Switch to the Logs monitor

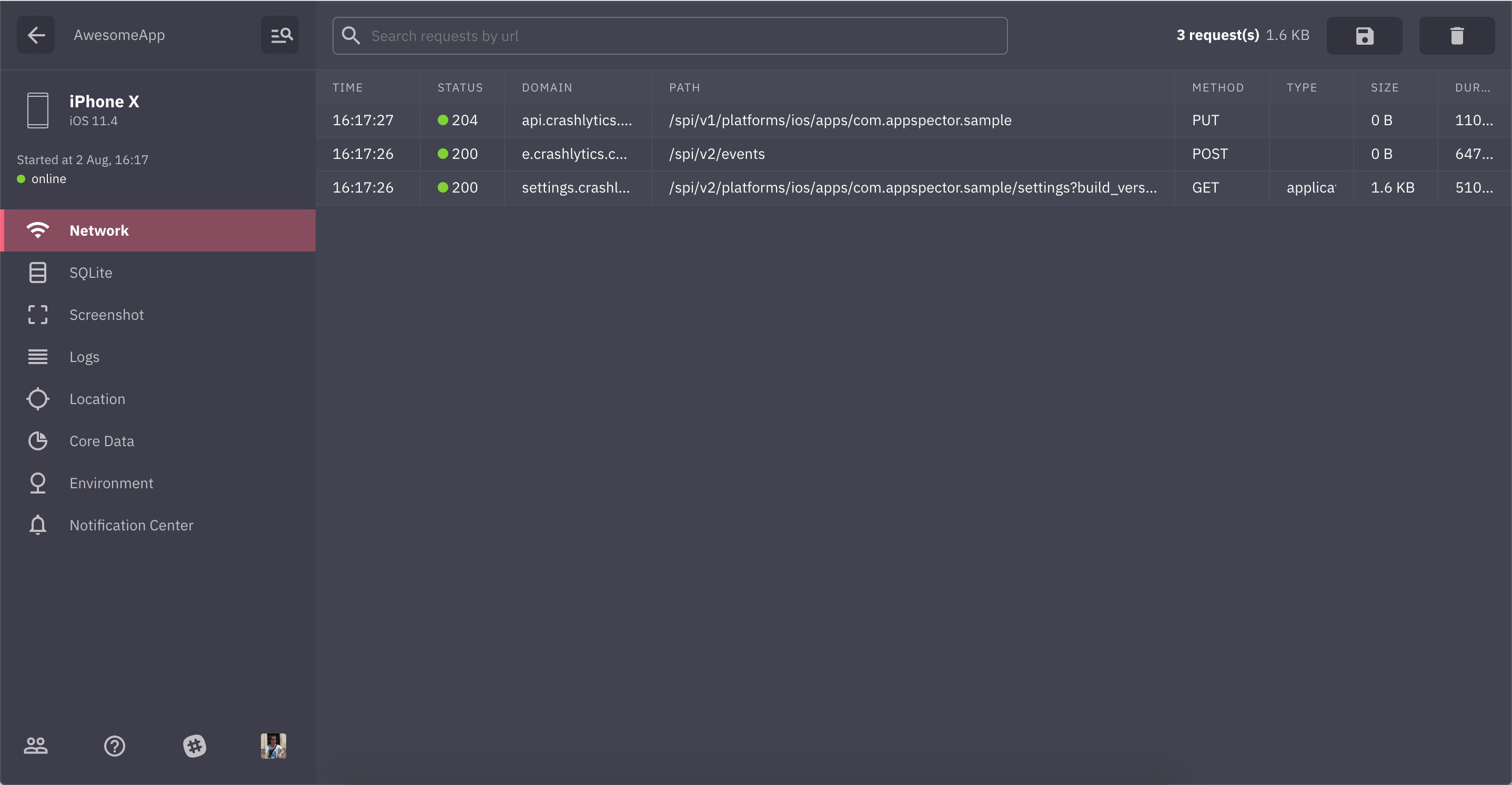point(158,356)
